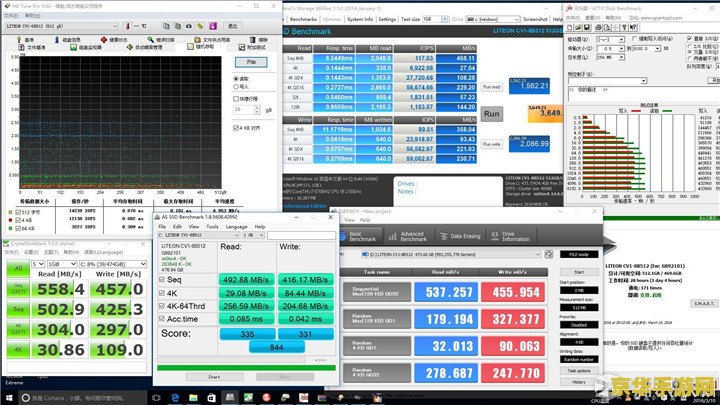Click the Print preview icon in ATTO toolbar

click(606, 28)
